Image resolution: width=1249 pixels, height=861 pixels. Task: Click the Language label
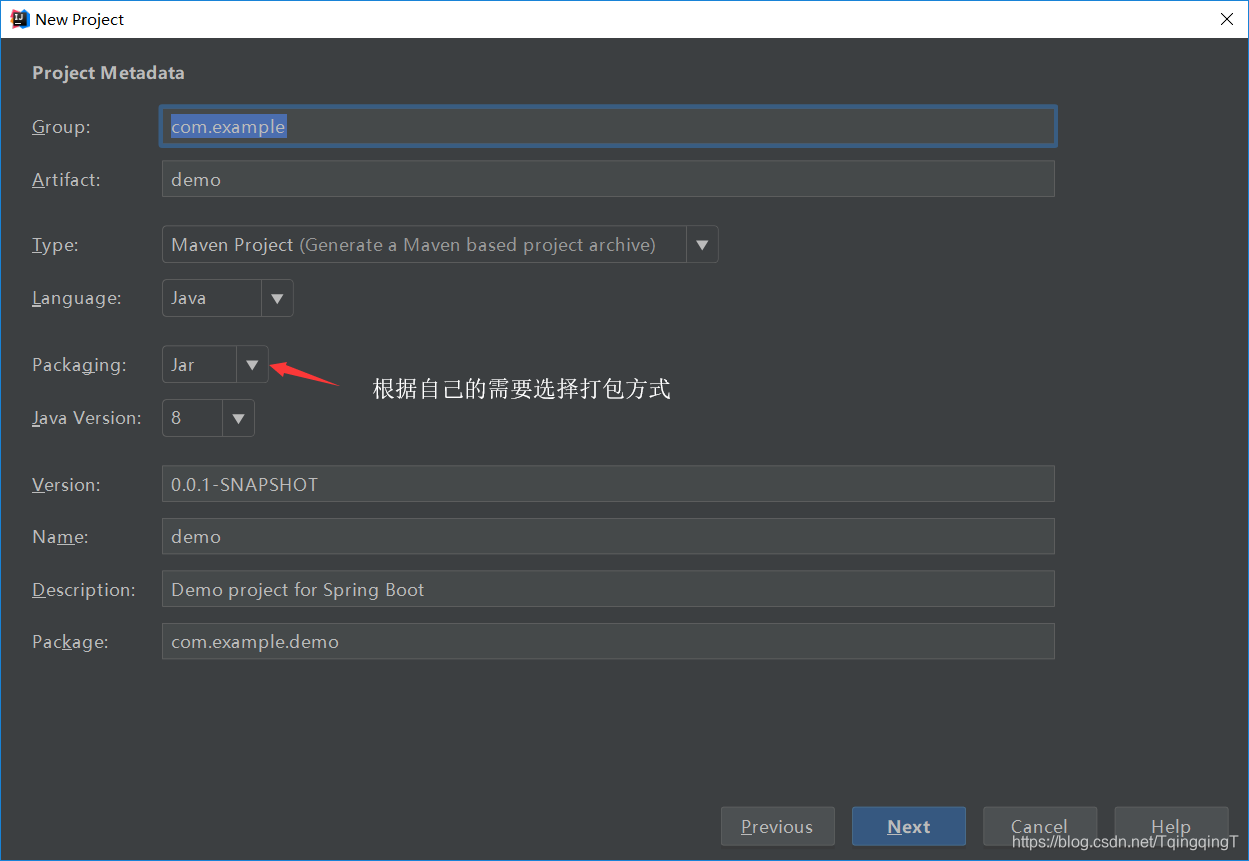[77, 298]
